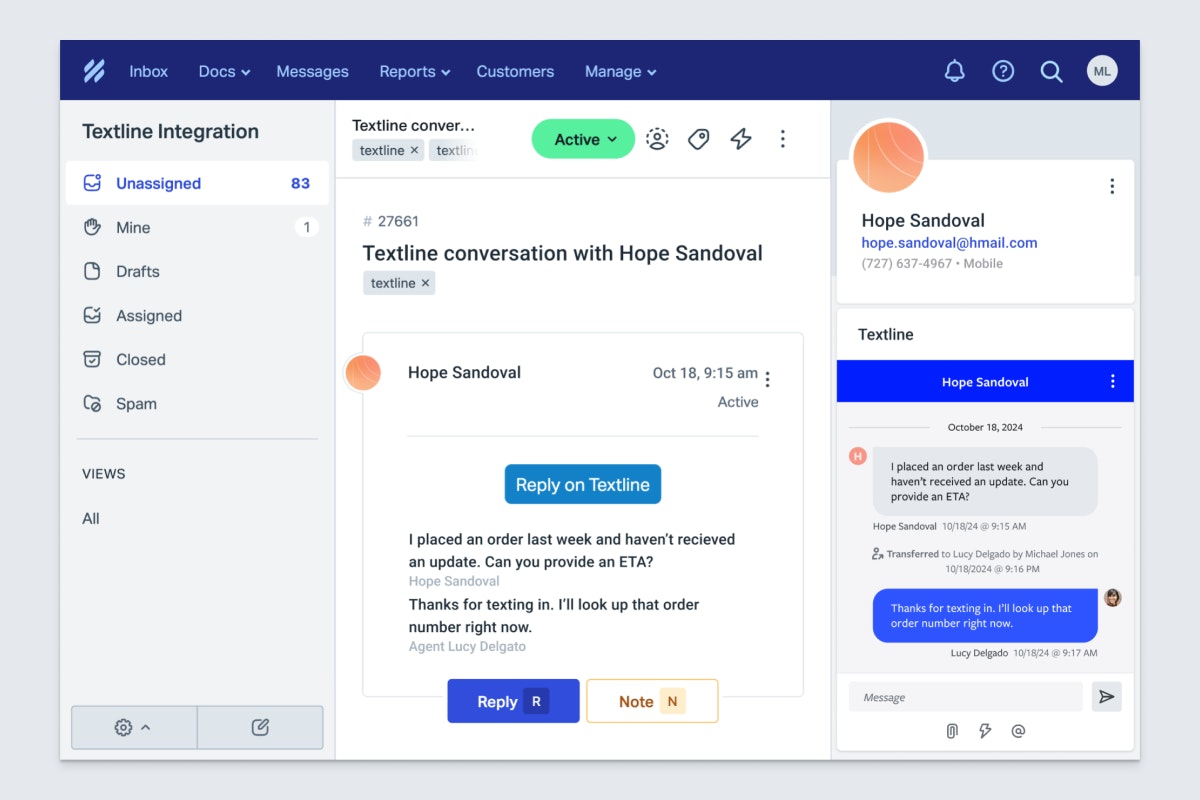Click the search magnifier in the navigation bar
1200x800 pixels.
pyautogui.click(x=1051, y=70)
